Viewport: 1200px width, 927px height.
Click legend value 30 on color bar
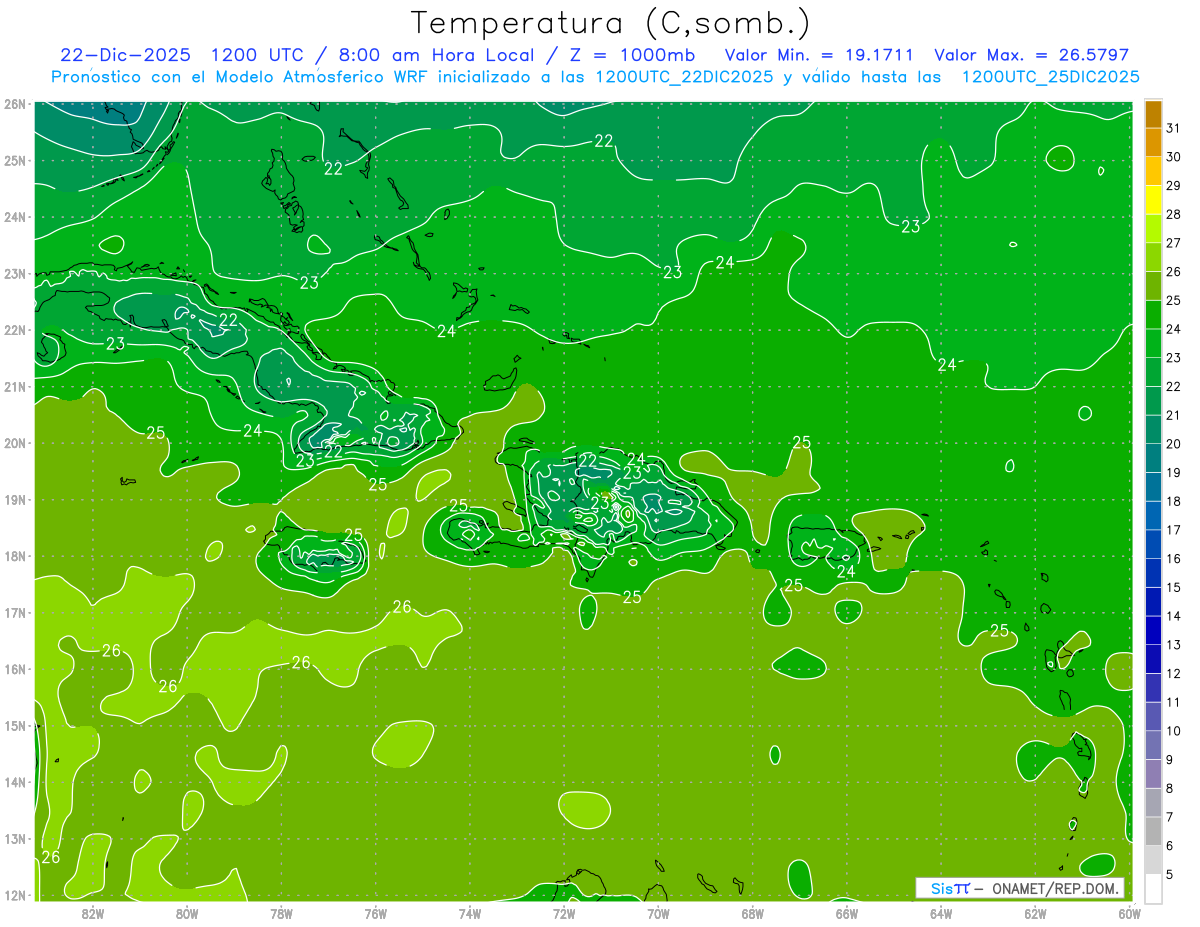[x=1173, y=157]
